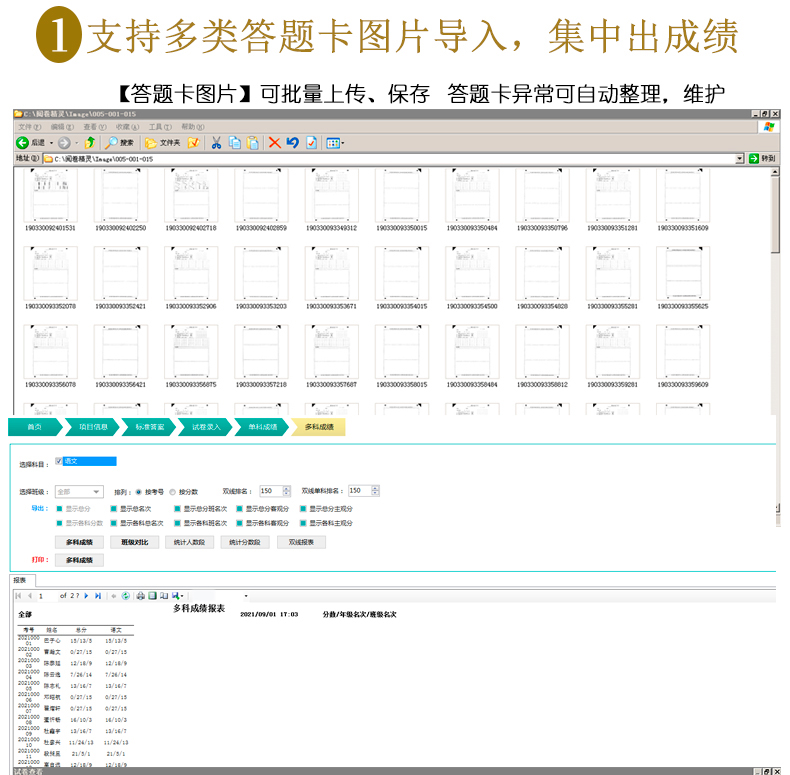Refresh the report with the green icon
Viewport: 790px width, 775px height.
pos(125,596)
